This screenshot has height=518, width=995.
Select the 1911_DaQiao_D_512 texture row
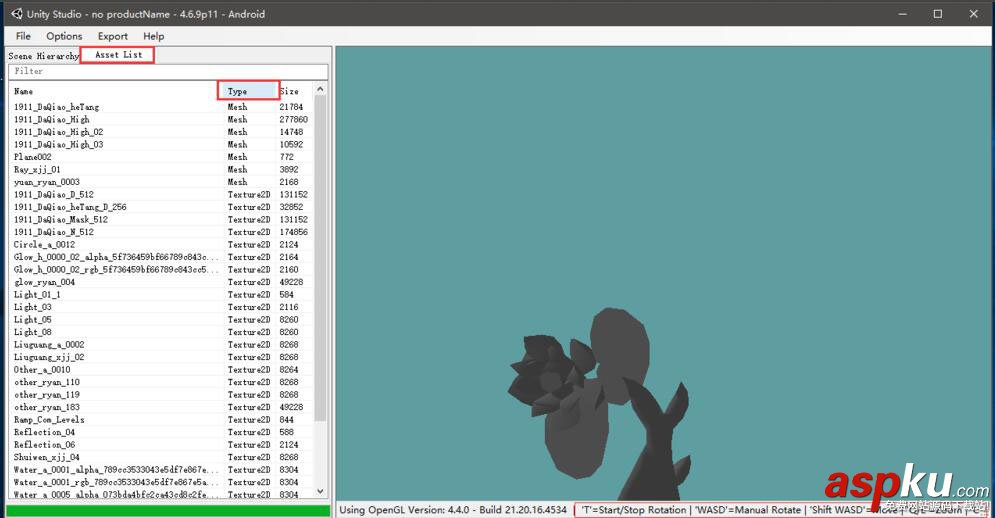tap(162, 194)
